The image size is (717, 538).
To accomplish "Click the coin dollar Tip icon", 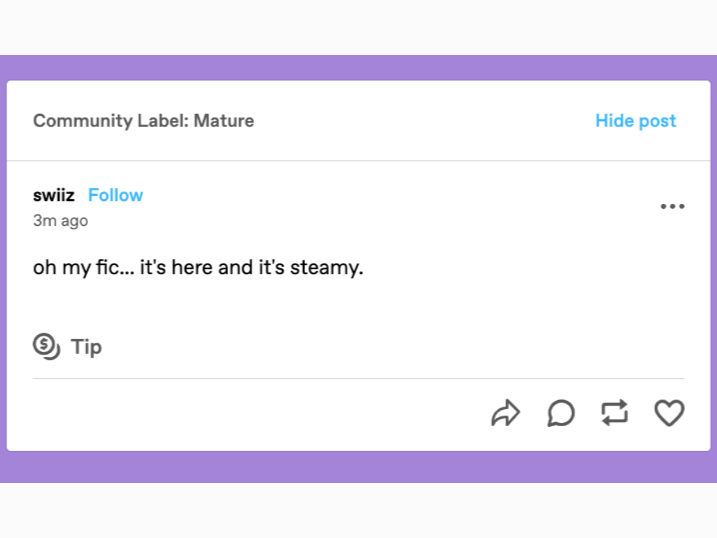I will point(46,346).
